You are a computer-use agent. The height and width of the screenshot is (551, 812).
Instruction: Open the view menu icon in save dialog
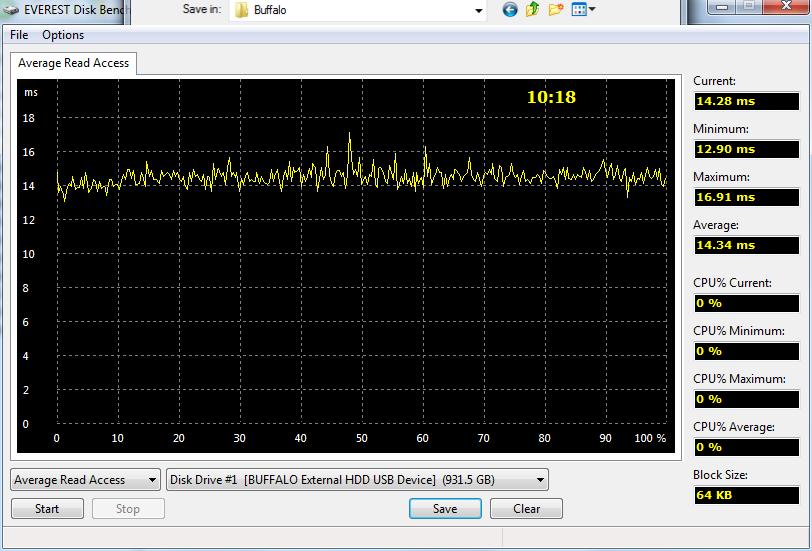tap(584, 10)
